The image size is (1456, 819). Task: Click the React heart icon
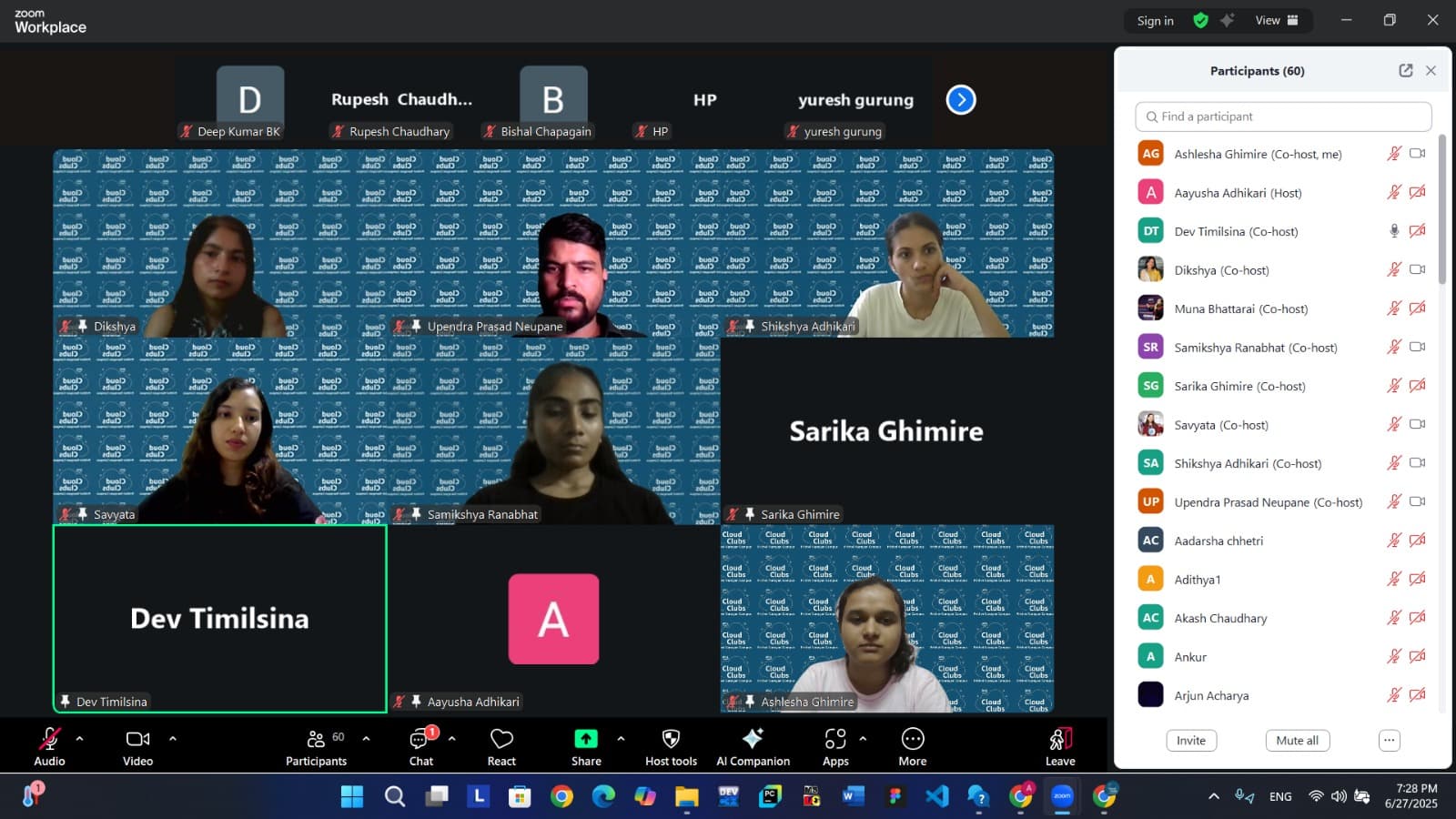pos(501,740)
